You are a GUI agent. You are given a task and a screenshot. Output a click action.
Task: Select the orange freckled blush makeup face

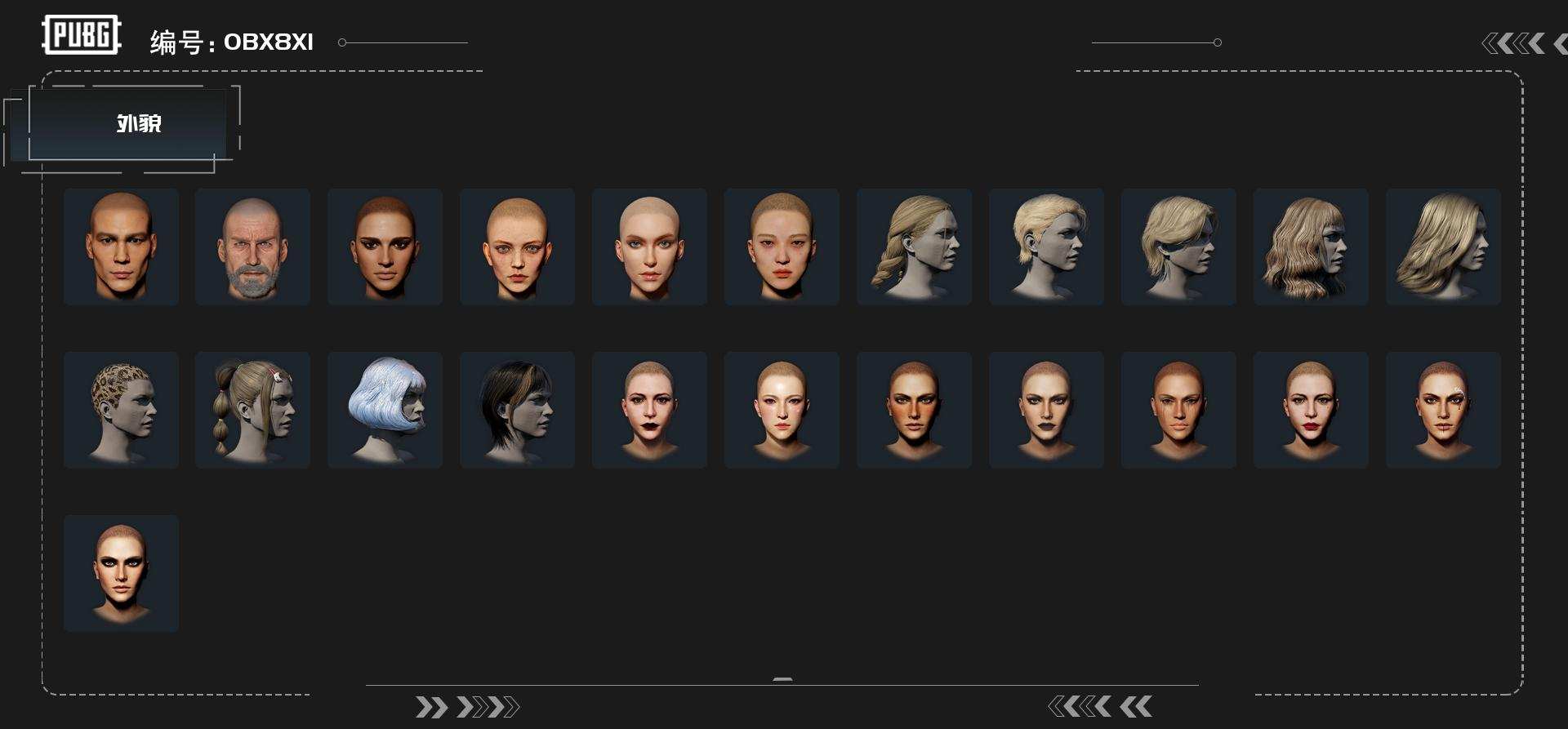914,410
